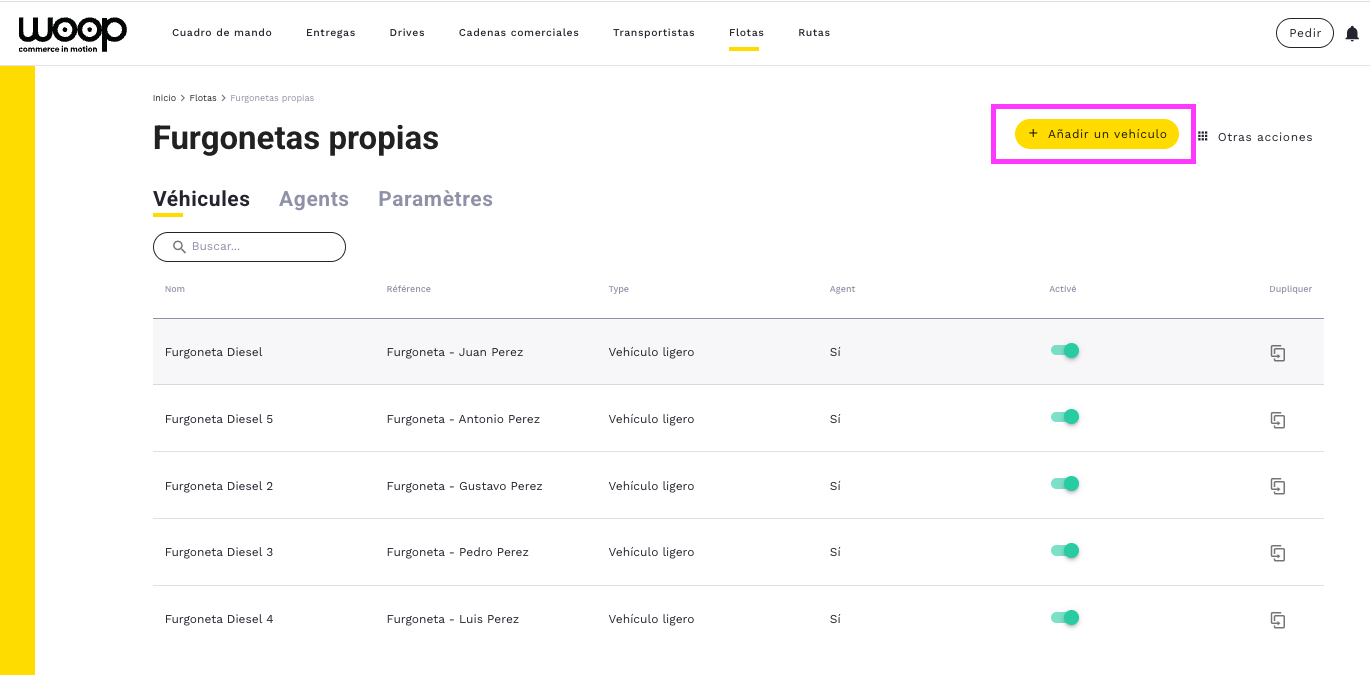Duplicate Furgoneta Diesel 5 using copy icon

click(1277, 420)
